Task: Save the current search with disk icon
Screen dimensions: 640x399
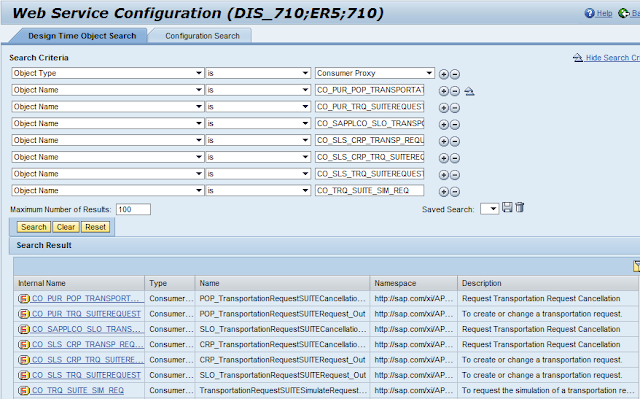Action: tap(507, 207)
